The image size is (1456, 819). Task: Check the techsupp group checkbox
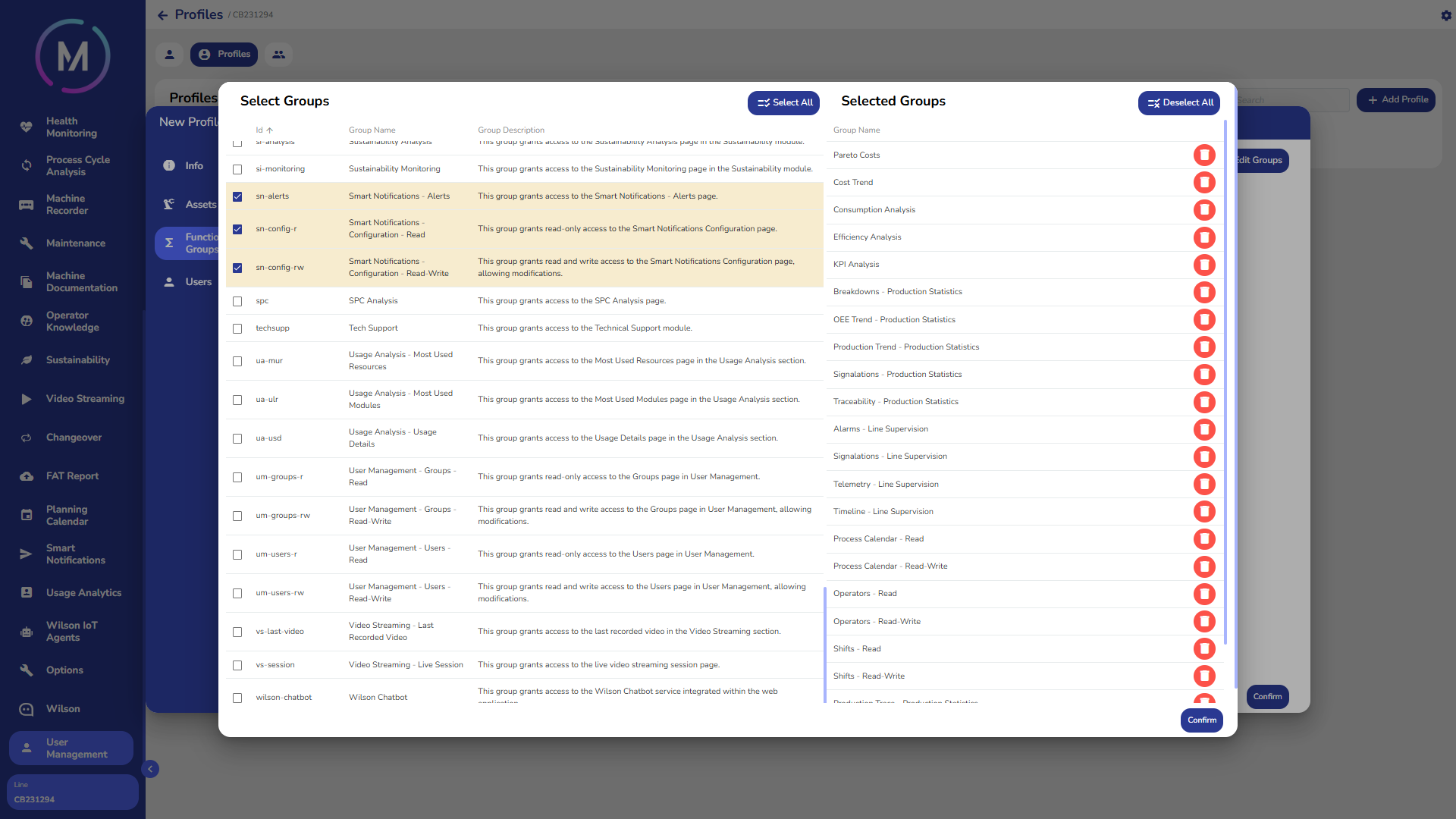click(237, 328)
